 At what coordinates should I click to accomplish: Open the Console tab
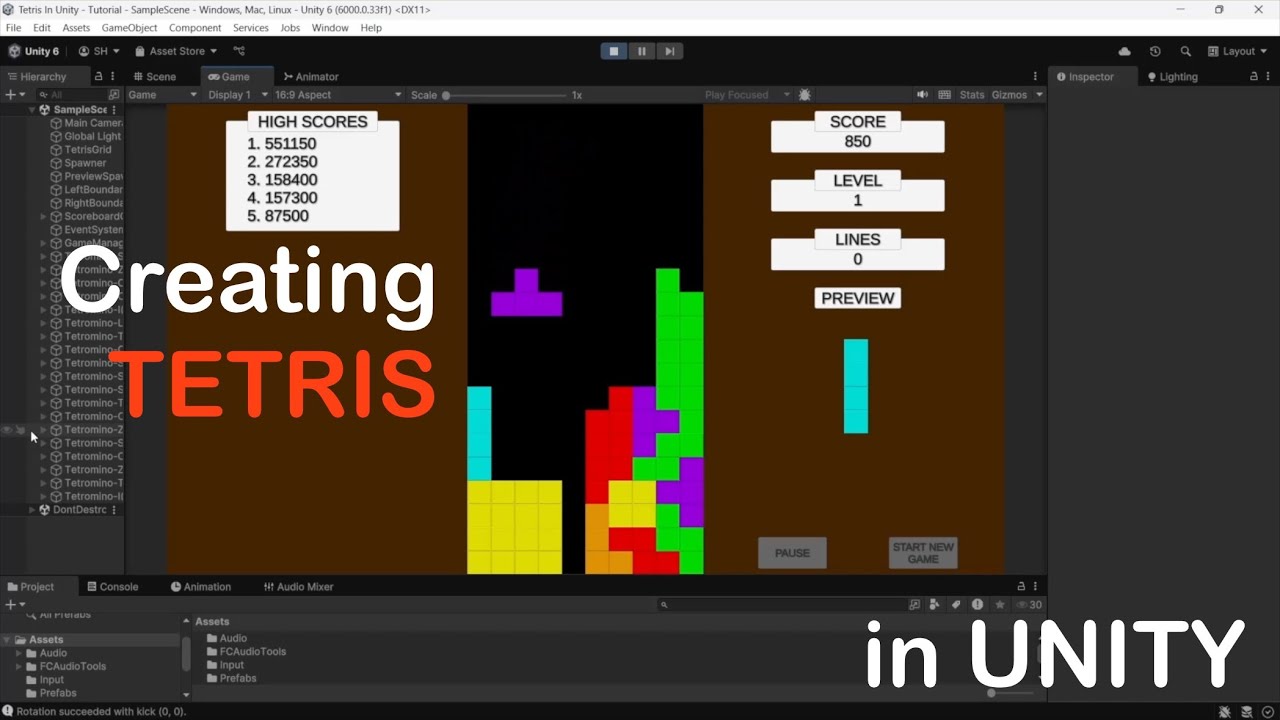click(x=112, y=587)
